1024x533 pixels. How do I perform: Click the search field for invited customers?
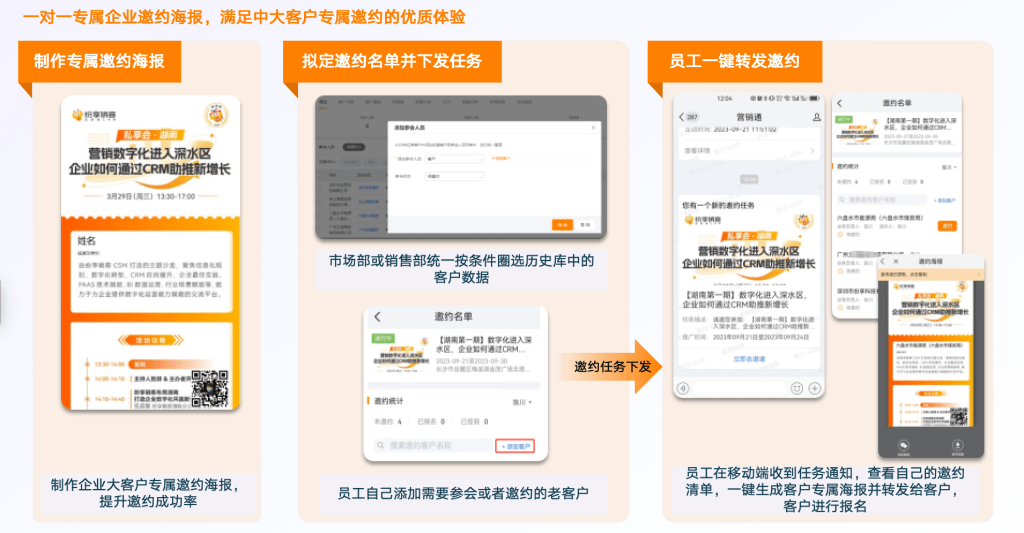(430, 445)
